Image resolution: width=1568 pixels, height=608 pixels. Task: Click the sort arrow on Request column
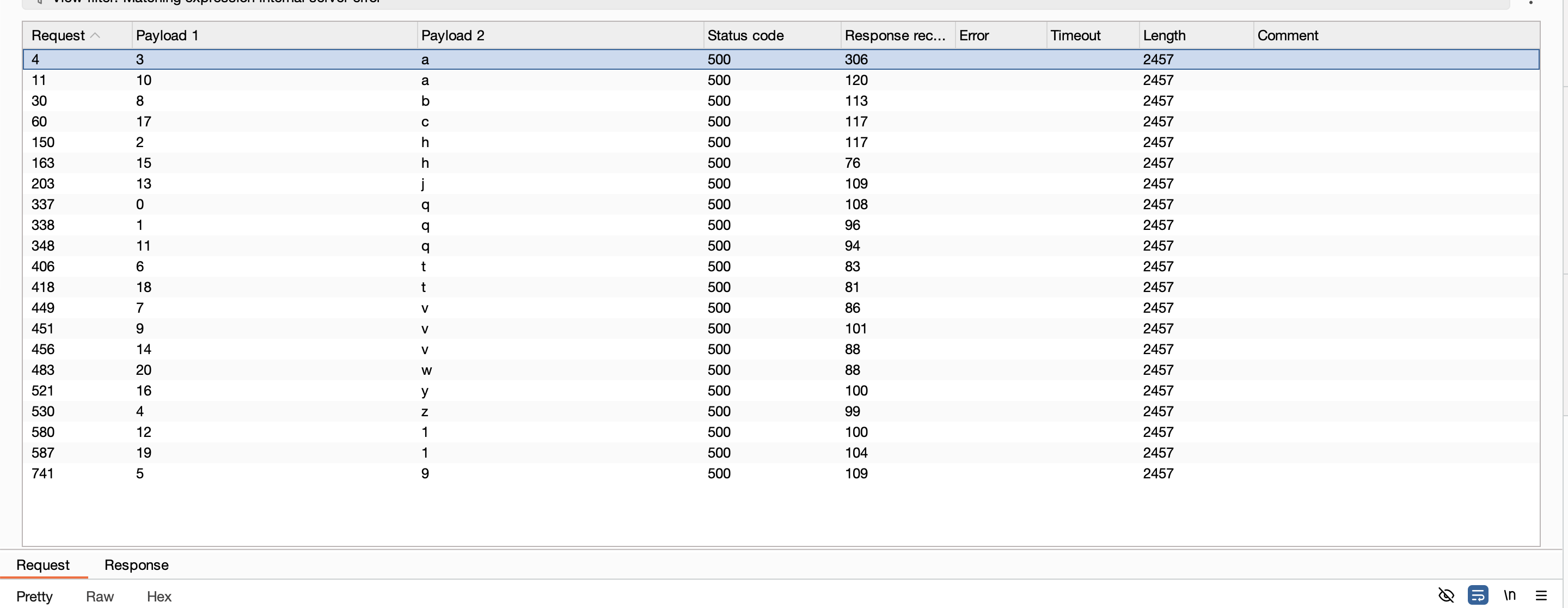95,35
